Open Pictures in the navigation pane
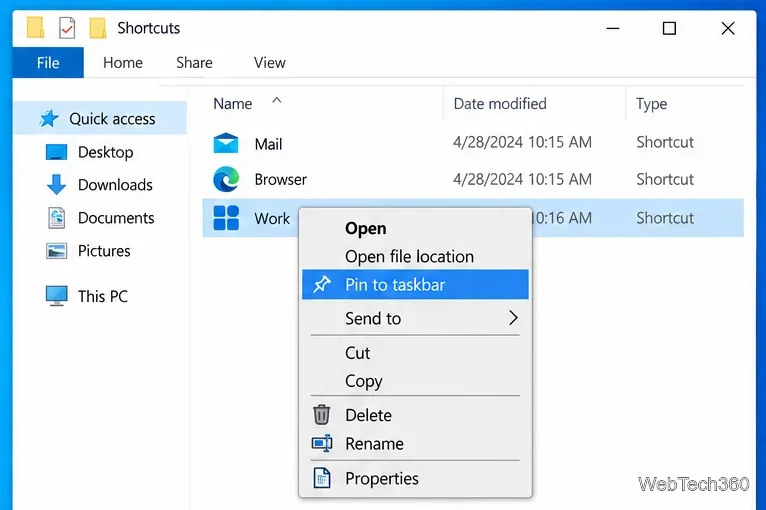 (104, 251)
